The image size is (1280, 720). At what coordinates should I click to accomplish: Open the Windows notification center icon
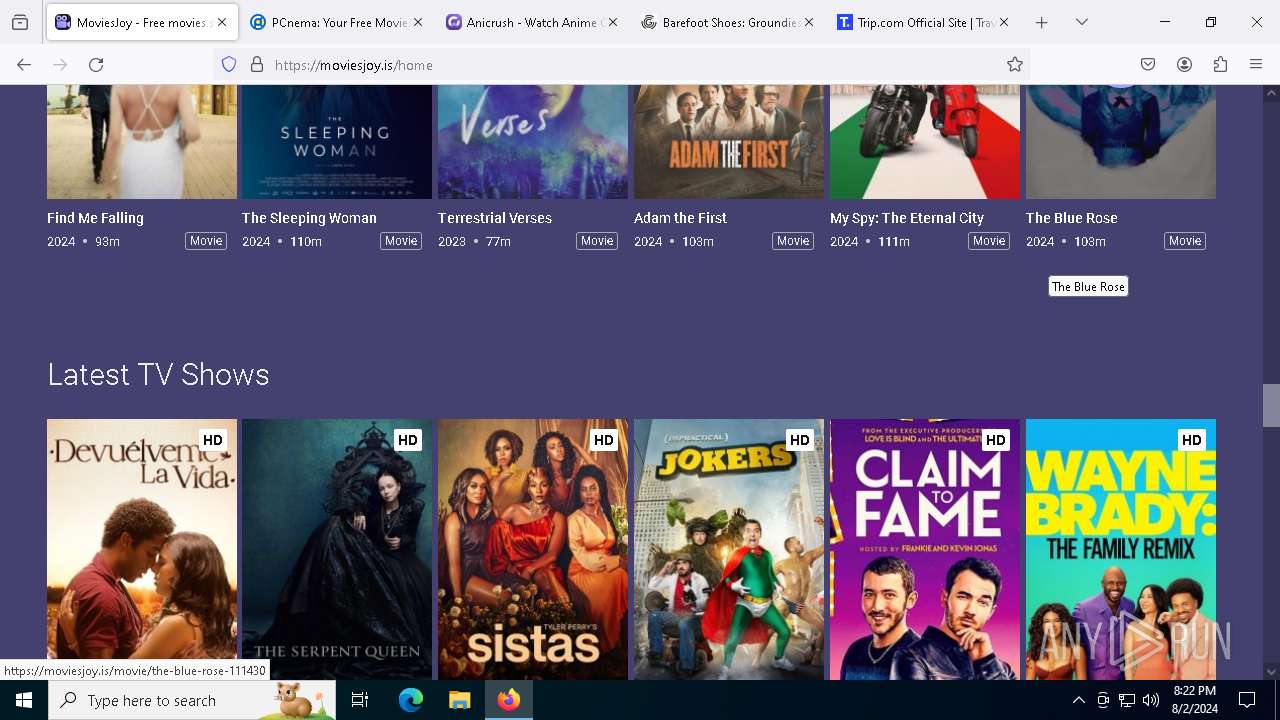coord(1247,700)
